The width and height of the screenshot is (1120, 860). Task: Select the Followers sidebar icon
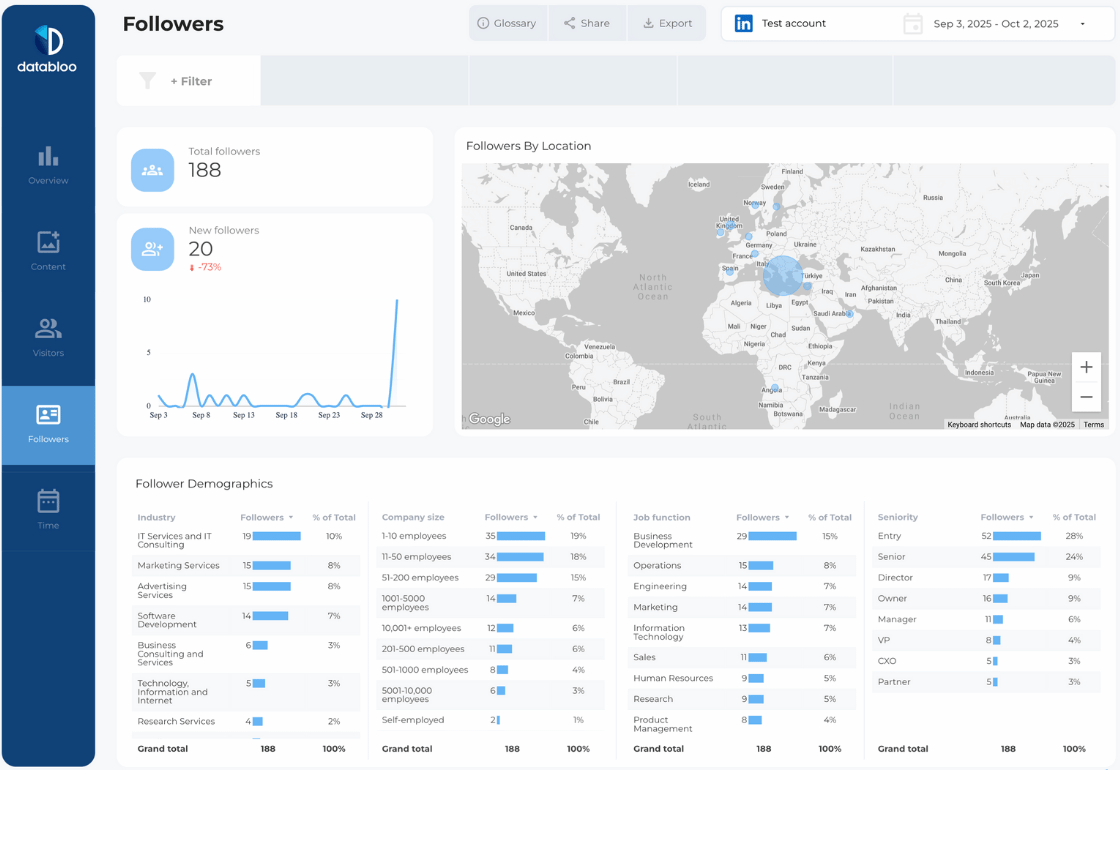coord(47,415)
